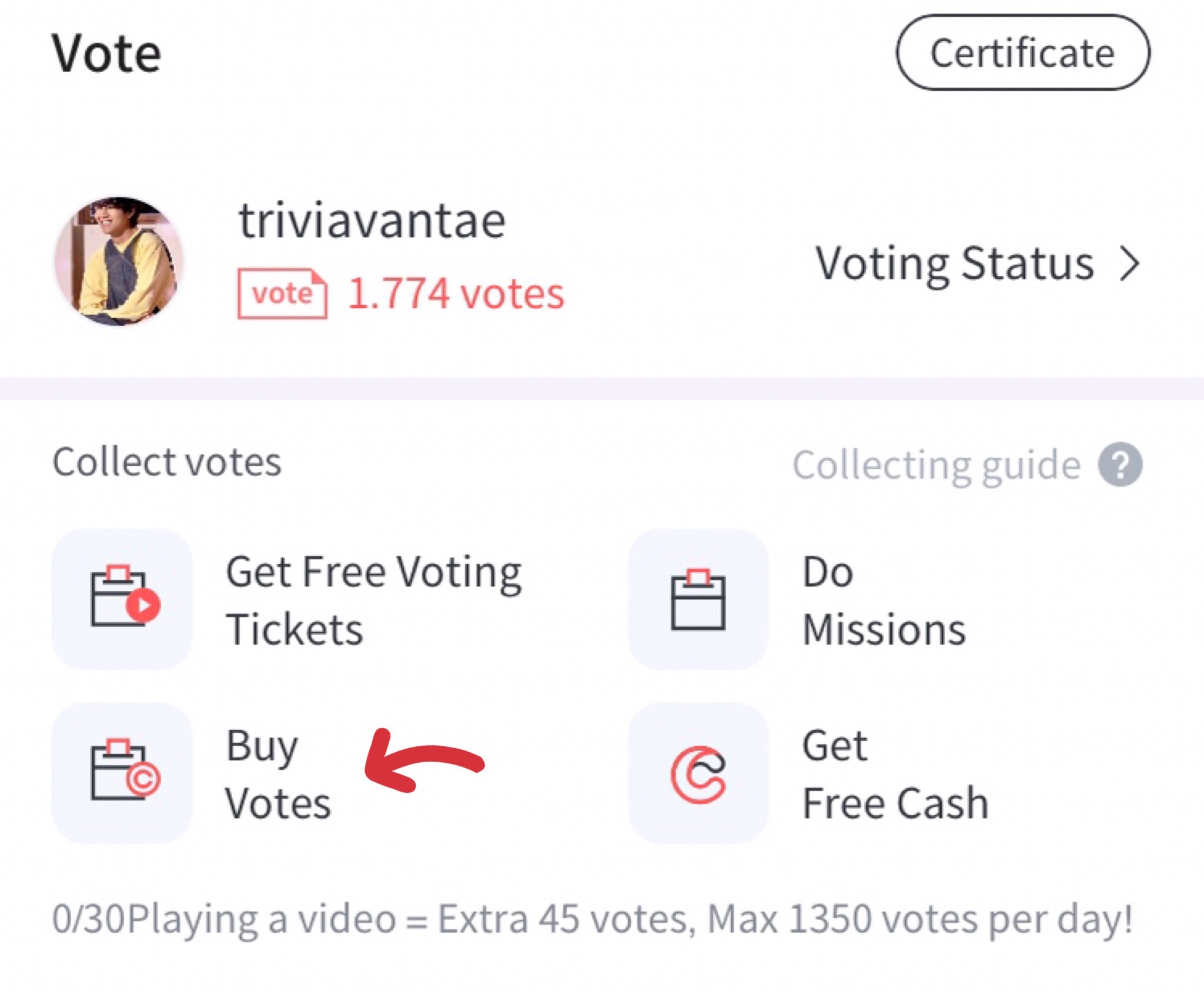Reveal the certificate details panel
This screenshot has width=1204, height=992.
[1023, 52]
